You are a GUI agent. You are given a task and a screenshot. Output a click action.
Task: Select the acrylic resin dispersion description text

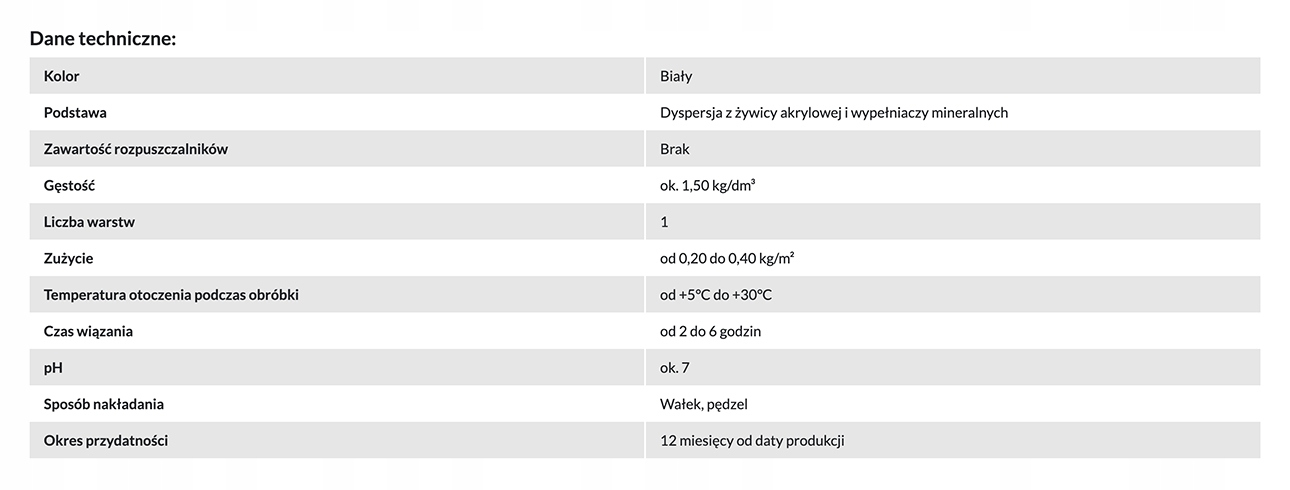click(x=834, y=113)
